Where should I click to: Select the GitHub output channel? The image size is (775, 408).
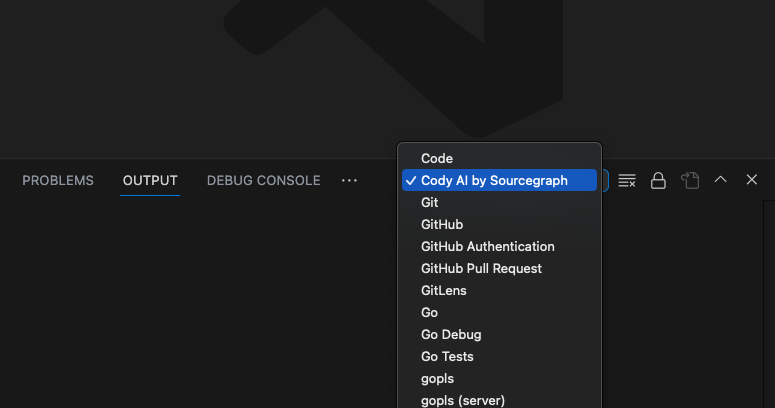coord(499,224)
